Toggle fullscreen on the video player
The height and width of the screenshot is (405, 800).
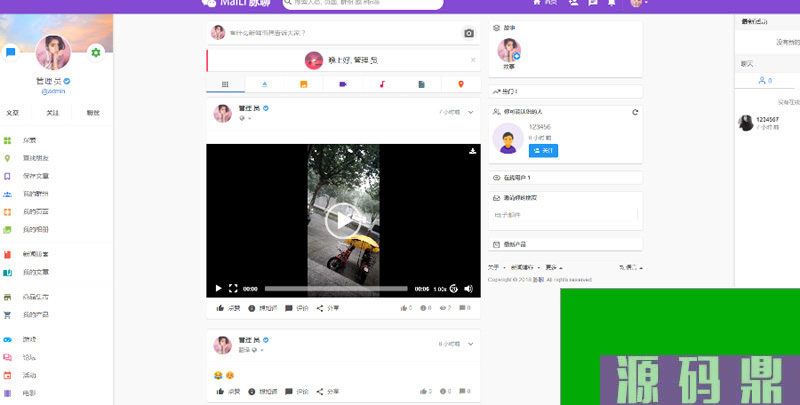pos(233,289)
